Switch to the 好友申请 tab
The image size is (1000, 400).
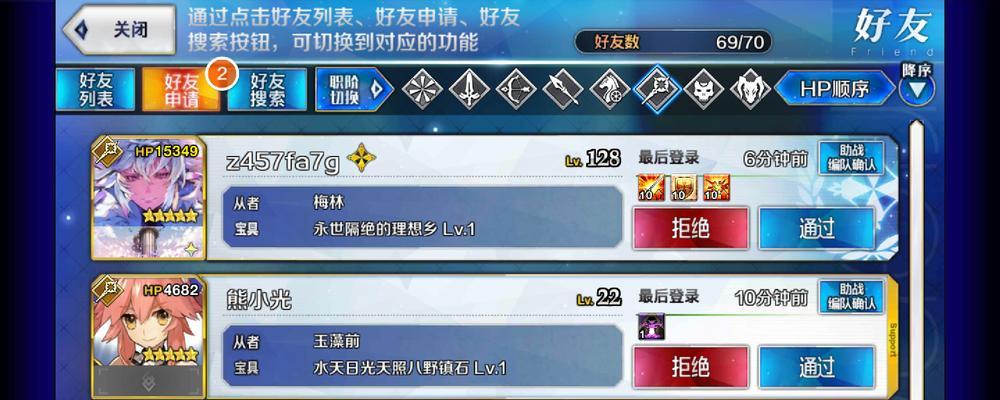pyautogui.click(x=181, y=89)
